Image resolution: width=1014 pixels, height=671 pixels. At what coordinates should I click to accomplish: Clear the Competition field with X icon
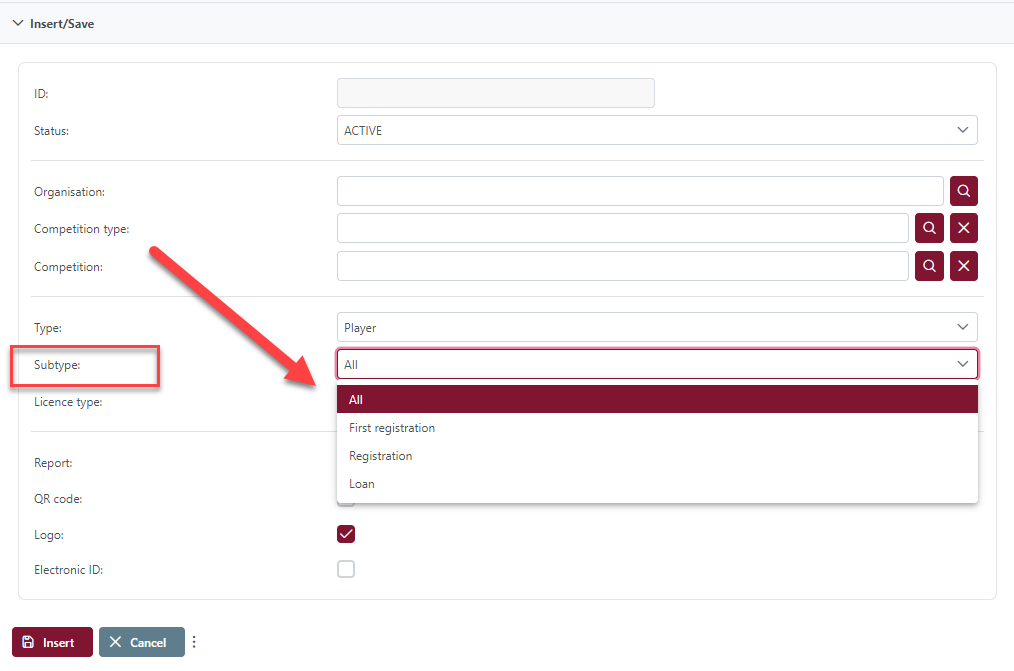click(963, 266)
